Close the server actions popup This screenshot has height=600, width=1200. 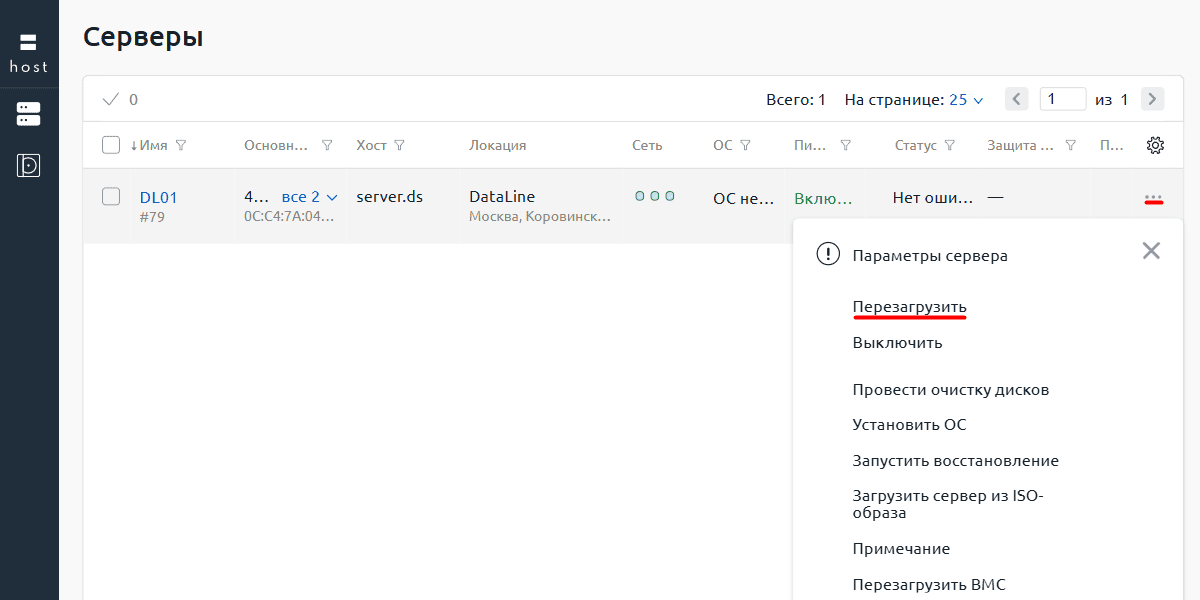[x=1151, y=251]
